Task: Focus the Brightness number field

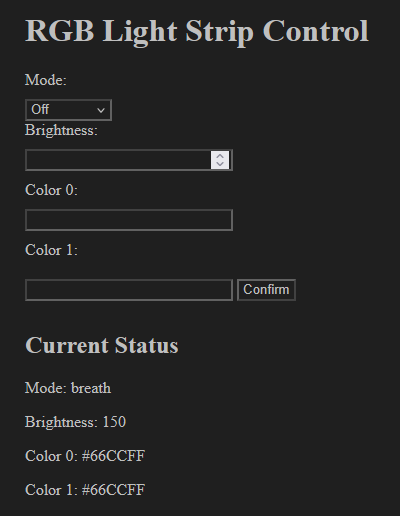Action: pos(129,160)
